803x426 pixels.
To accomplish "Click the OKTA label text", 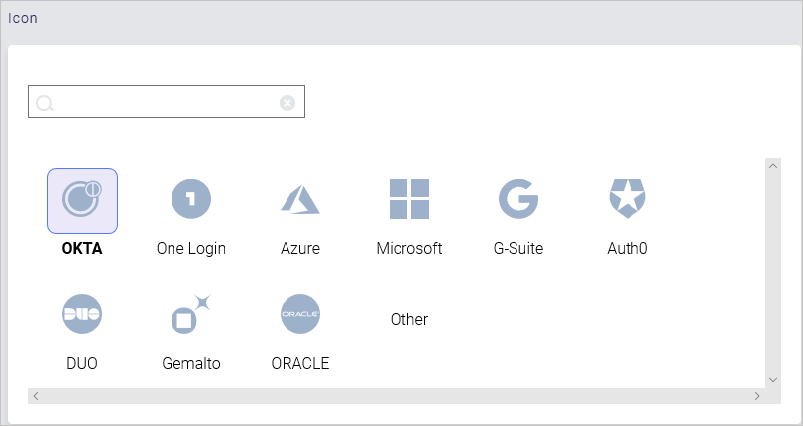I will coord(82,248).
